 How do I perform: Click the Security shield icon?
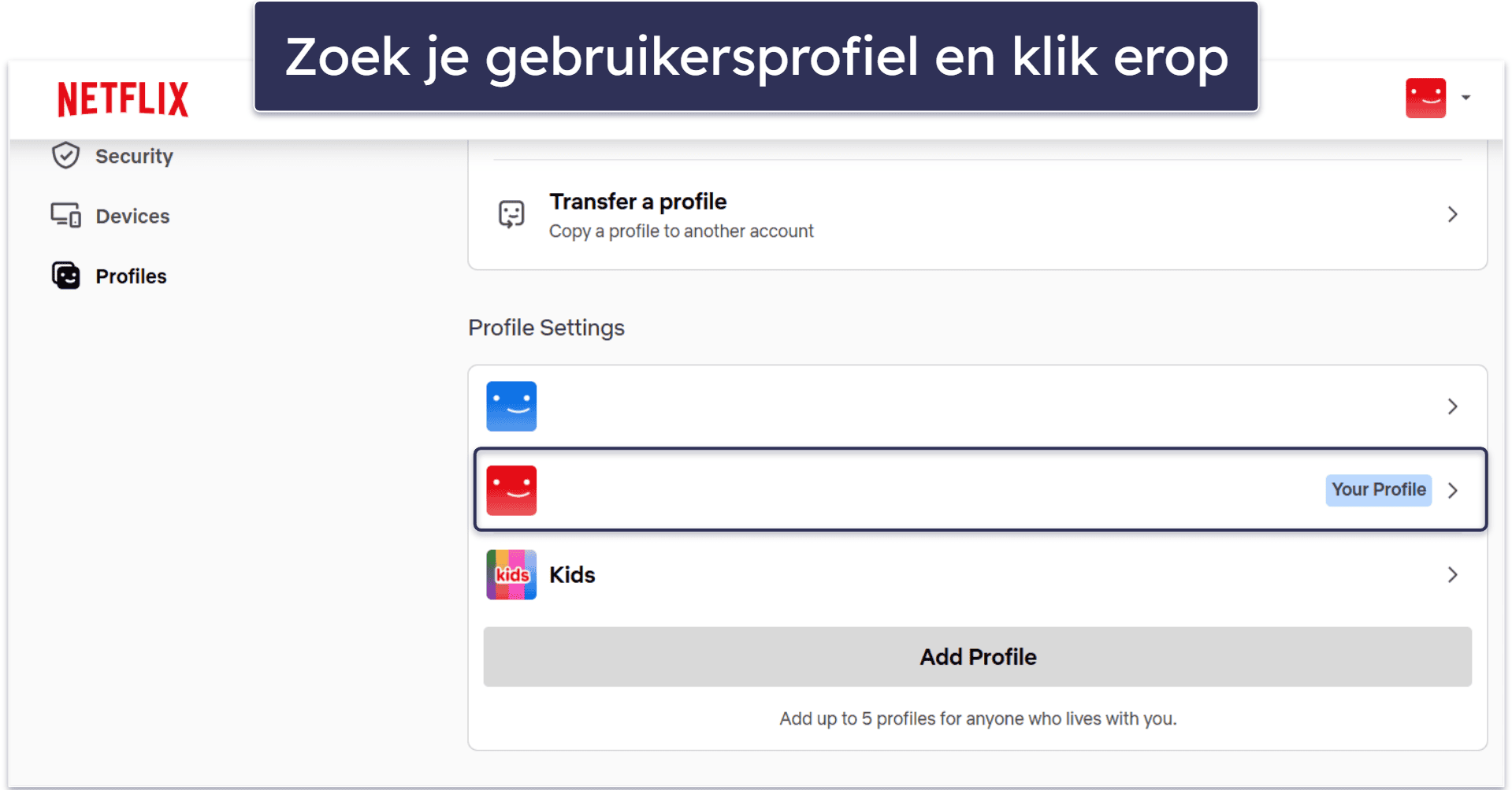point(65,155)
